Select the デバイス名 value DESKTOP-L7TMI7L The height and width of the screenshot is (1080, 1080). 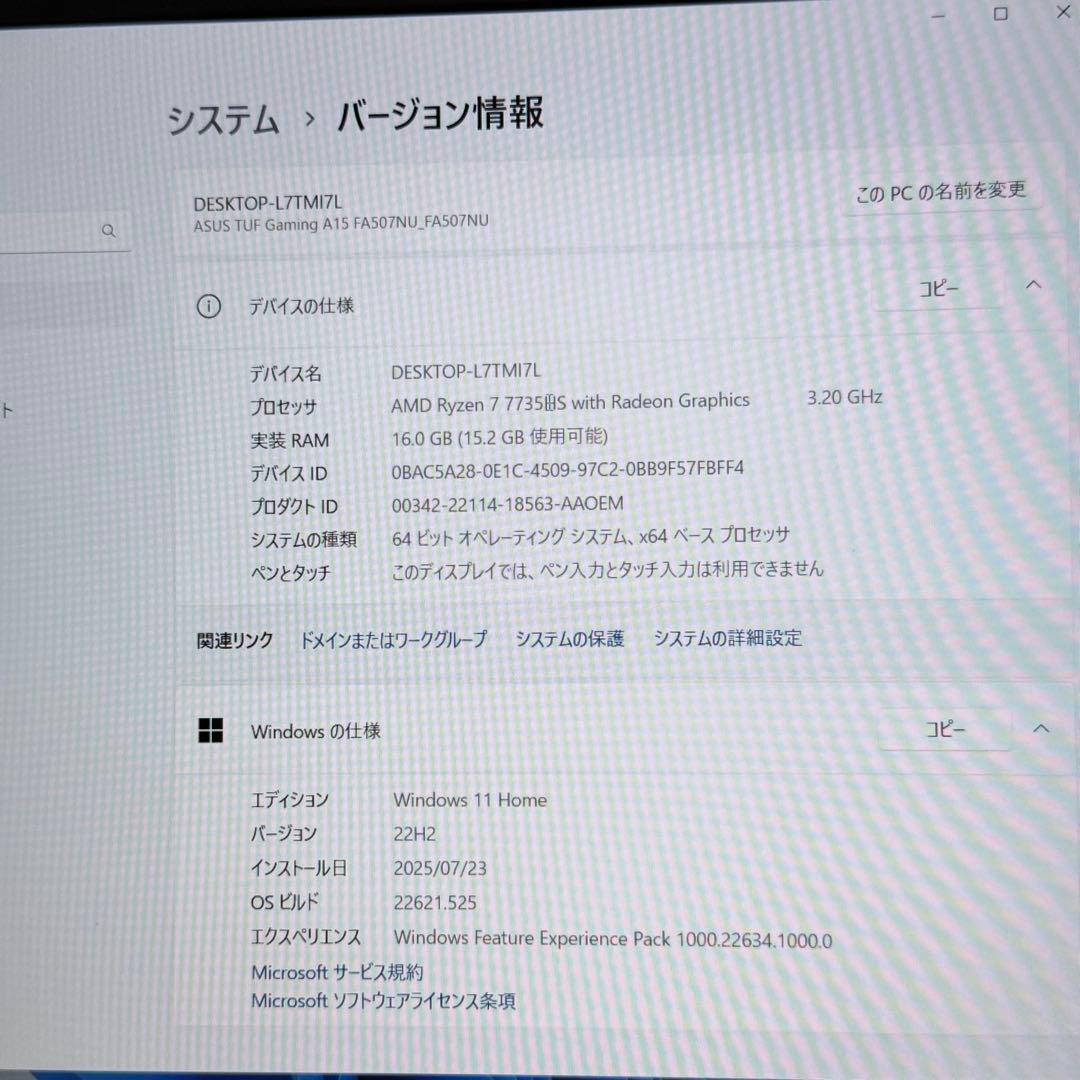(x=466, y=371)
